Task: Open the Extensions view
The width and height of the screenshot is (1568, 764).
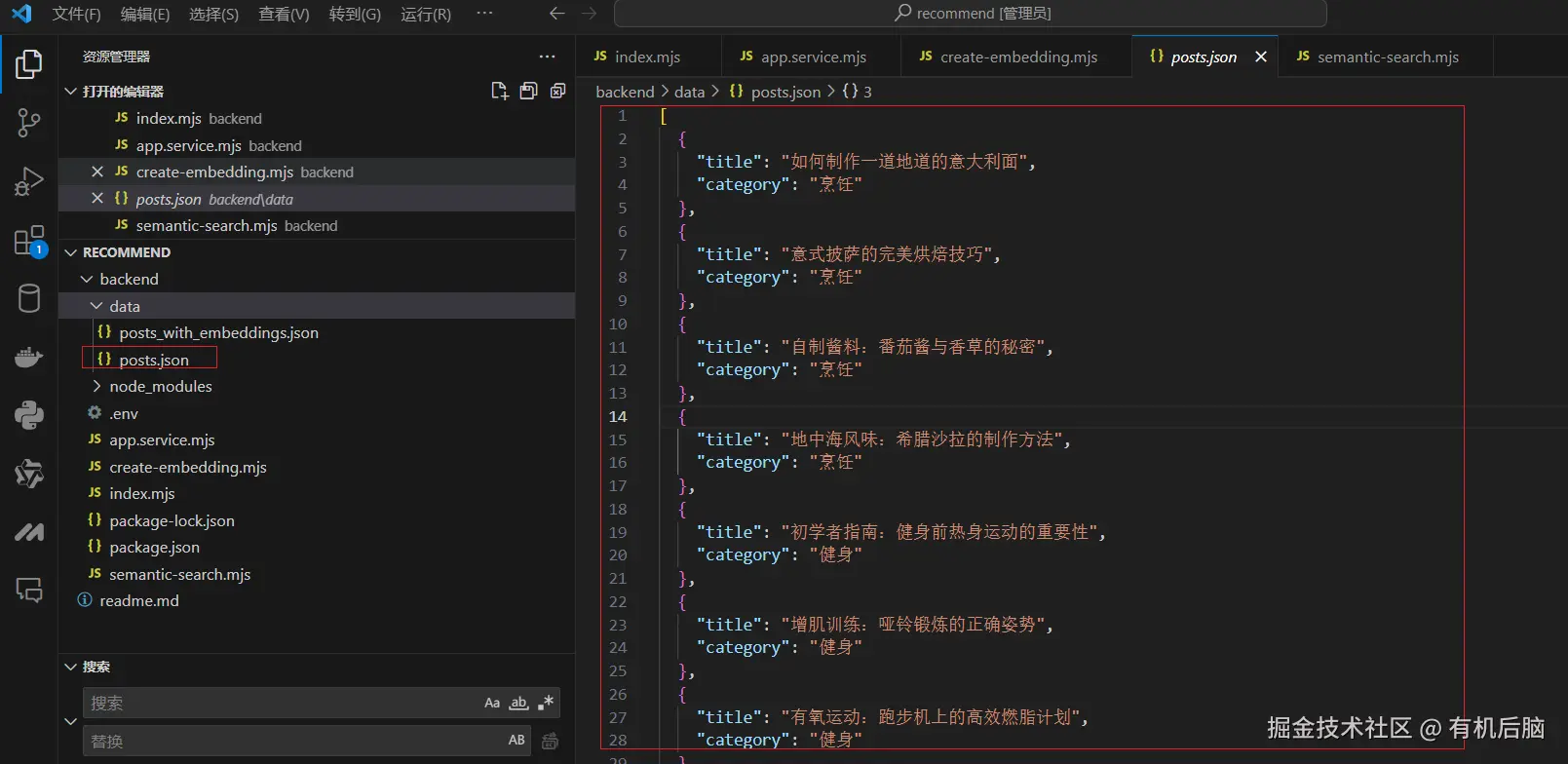Action: 28,241
